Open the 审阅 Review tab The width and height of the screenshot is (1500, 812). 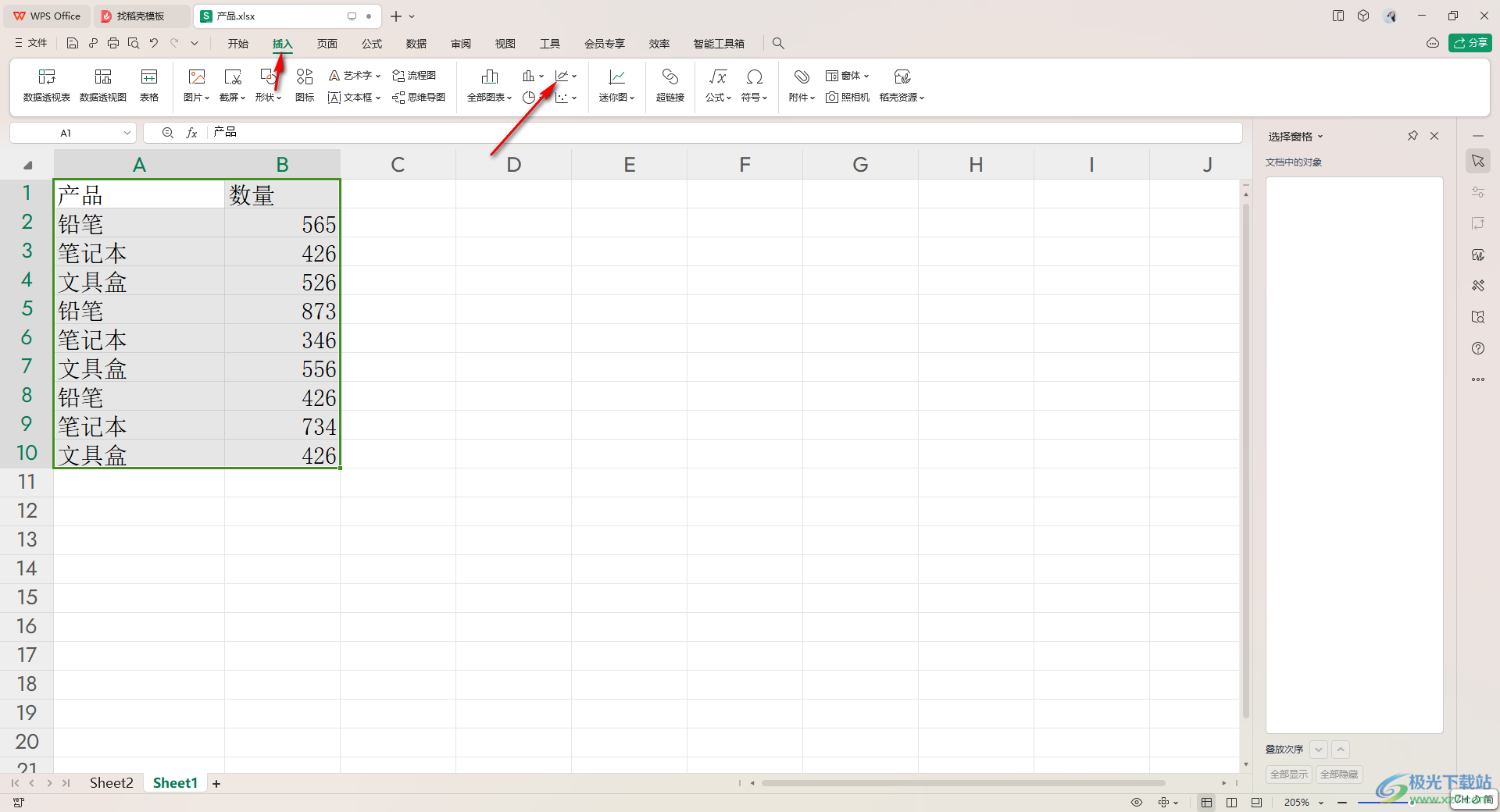tap(461, 44)
